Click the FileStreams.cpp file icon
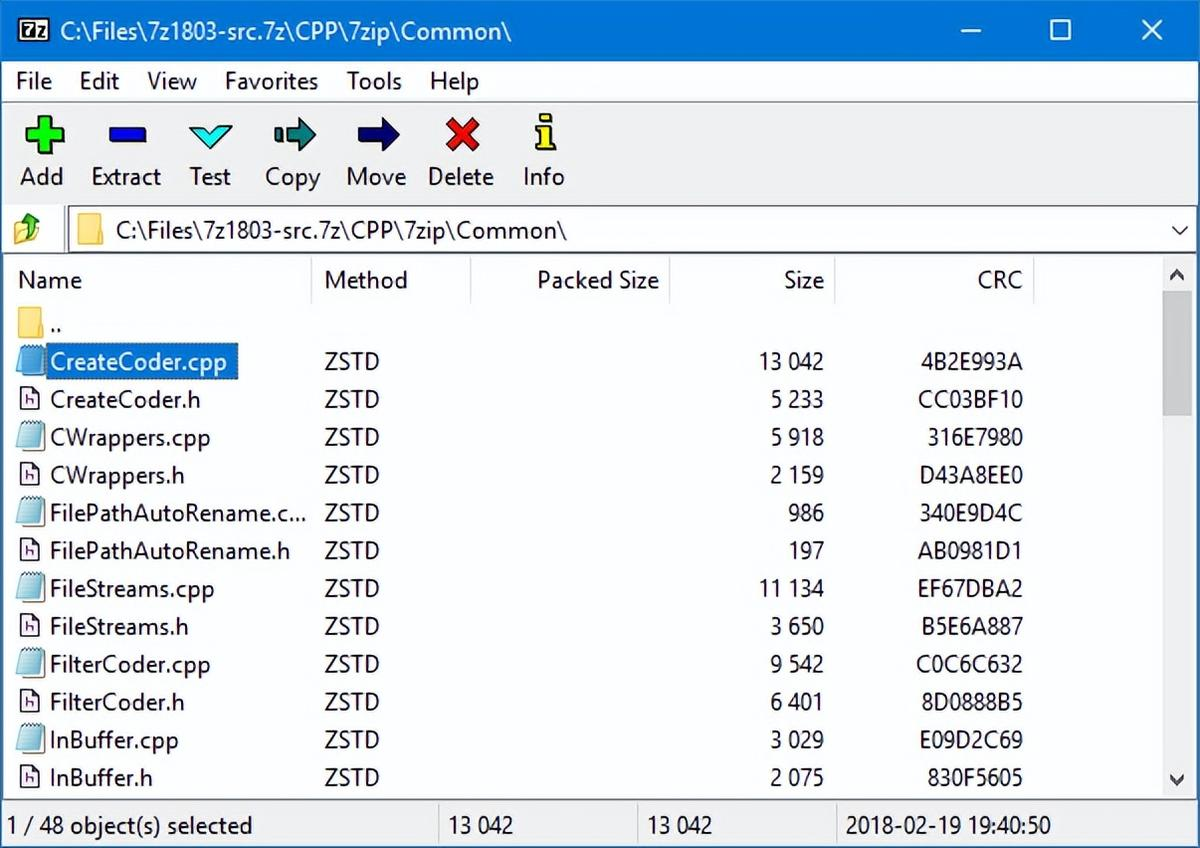Screen dimensions: 1200x848 click(31, 588)
